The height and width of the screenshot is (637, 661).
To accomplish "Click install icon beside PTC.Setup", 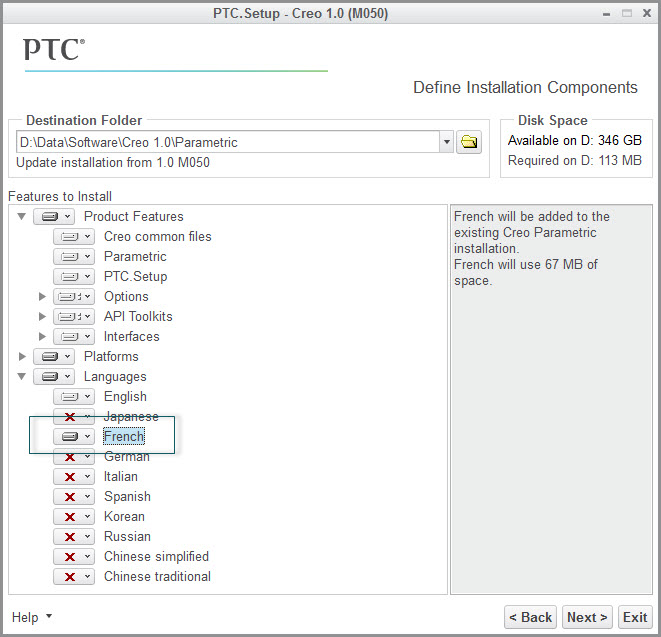I will tap(70, 277).
